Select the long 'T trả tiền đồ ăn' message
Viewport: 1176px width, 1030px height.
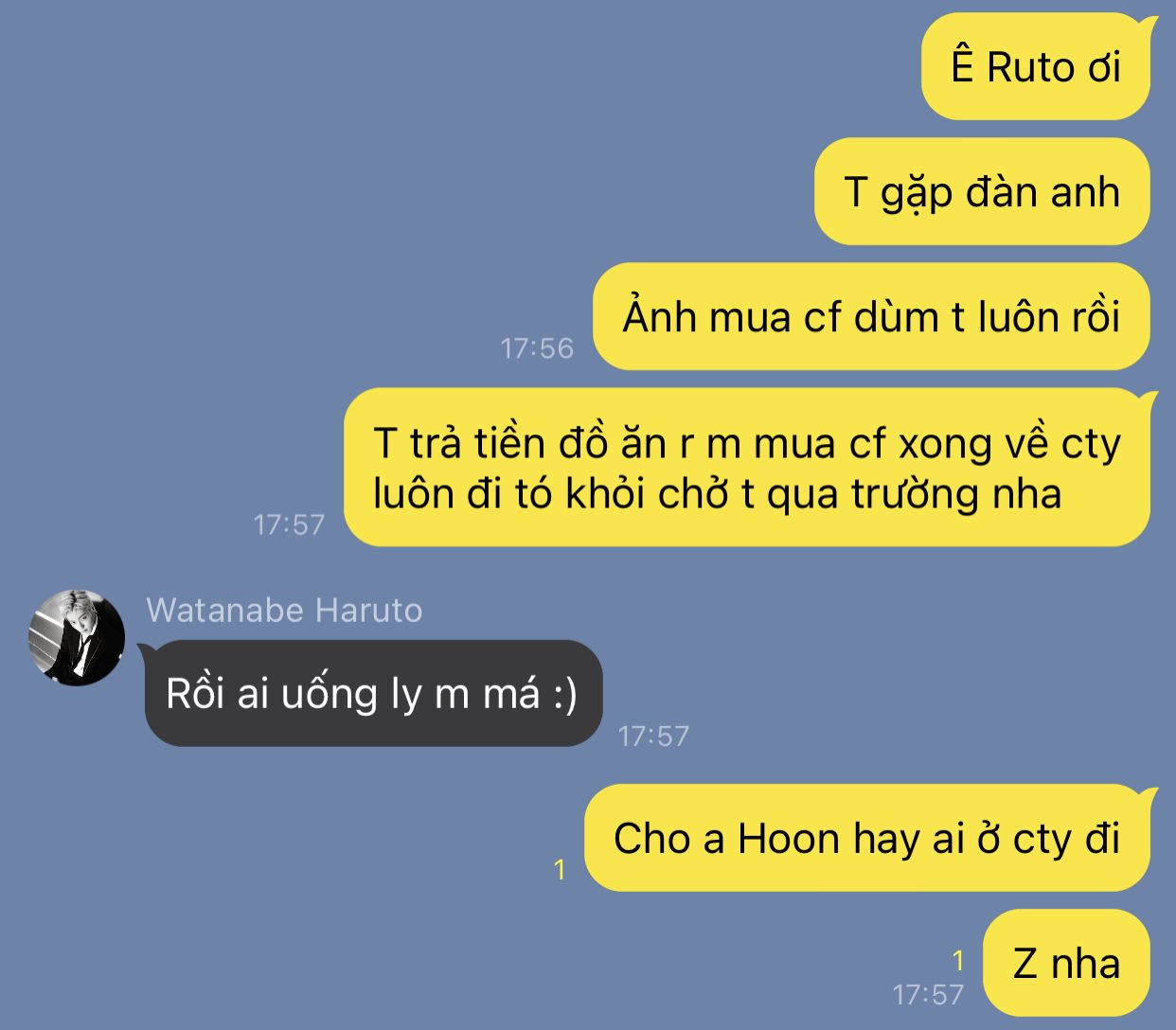[747, 468]
